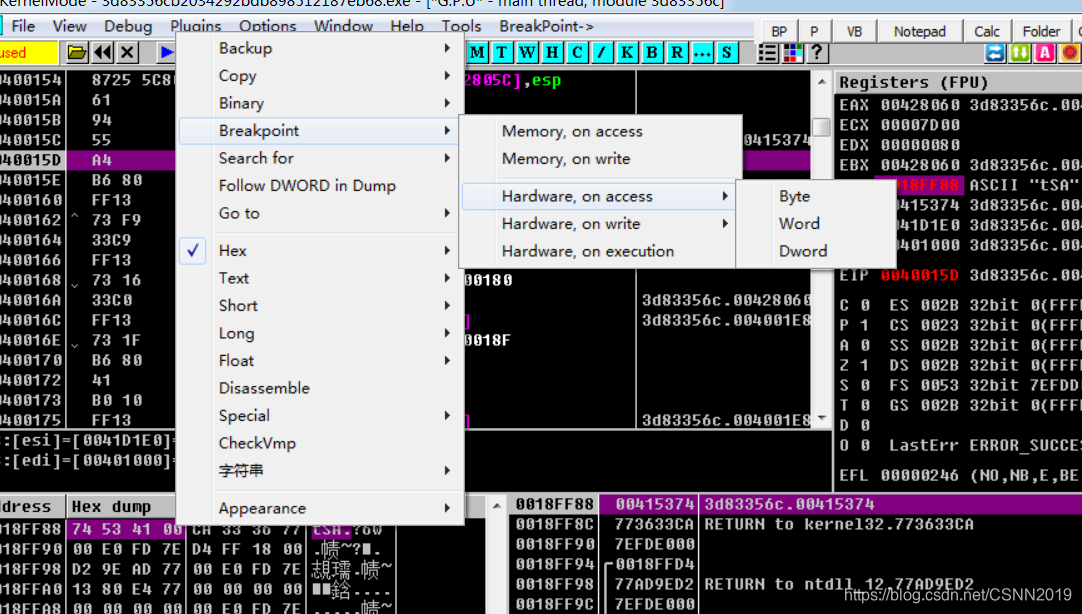Choose Byte hardware breakpoint size
This screenshot has height=614, width=1082.
[x=816, y=196]
